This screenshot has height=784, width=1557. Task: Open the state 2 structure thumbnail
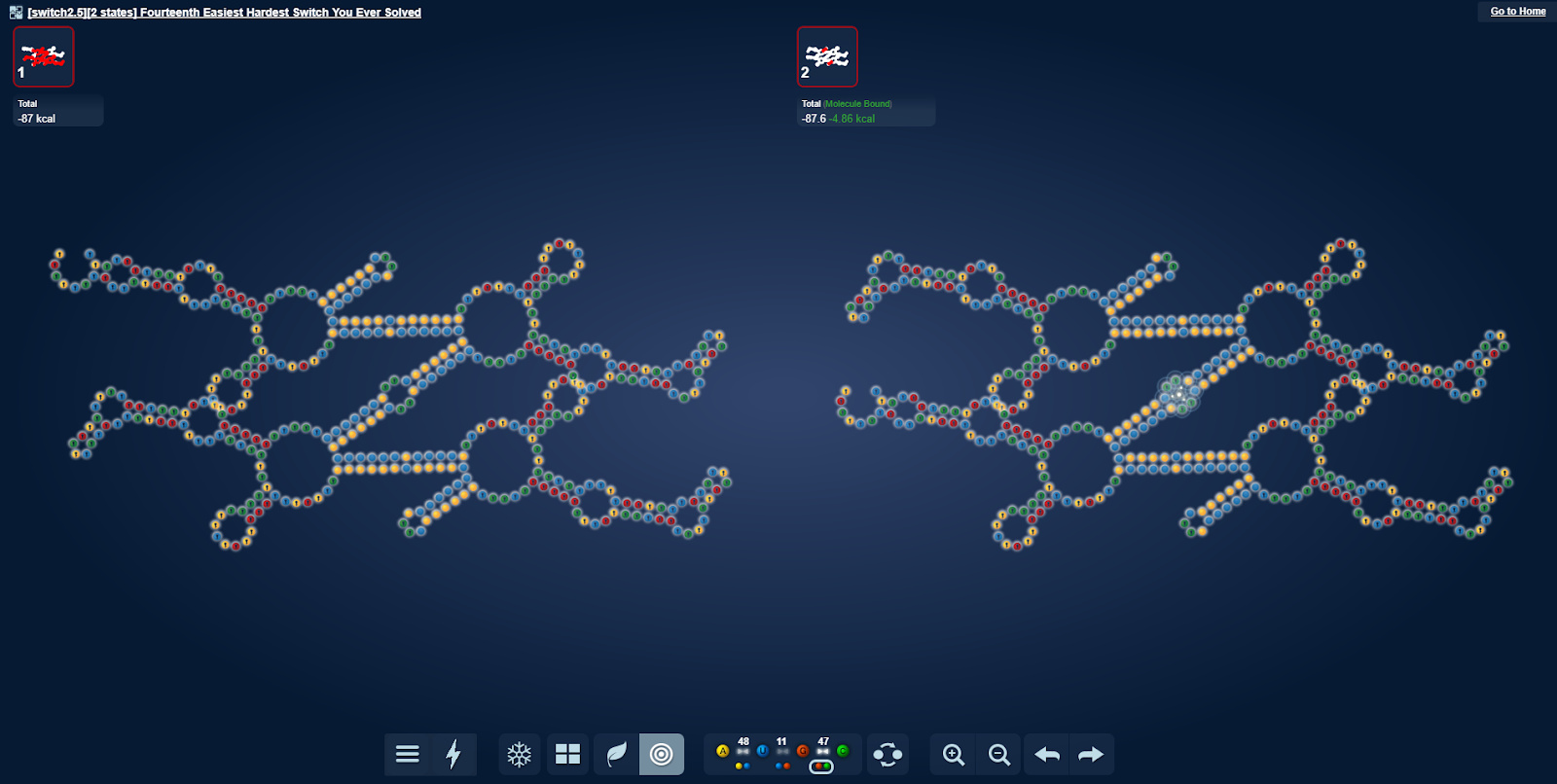pos(827,56)
